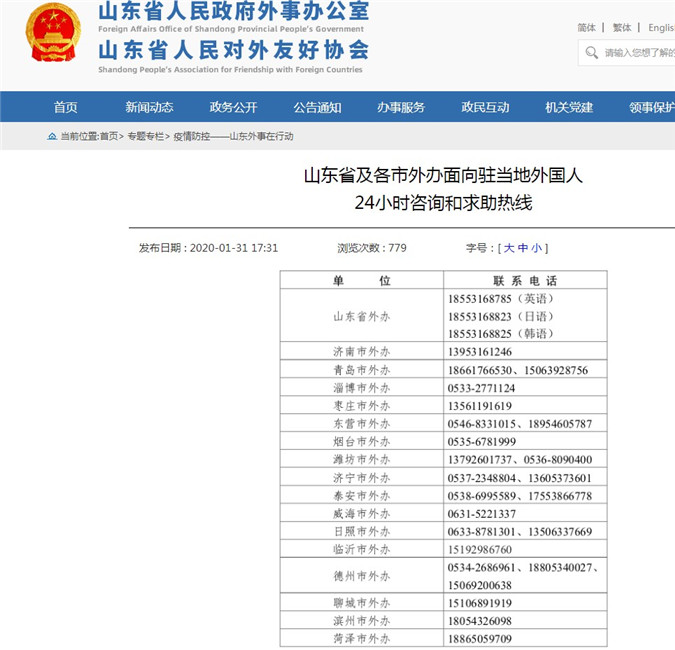Click the search magnifier icon
This screenshot has height=650, width=675.
click(591, 53)
